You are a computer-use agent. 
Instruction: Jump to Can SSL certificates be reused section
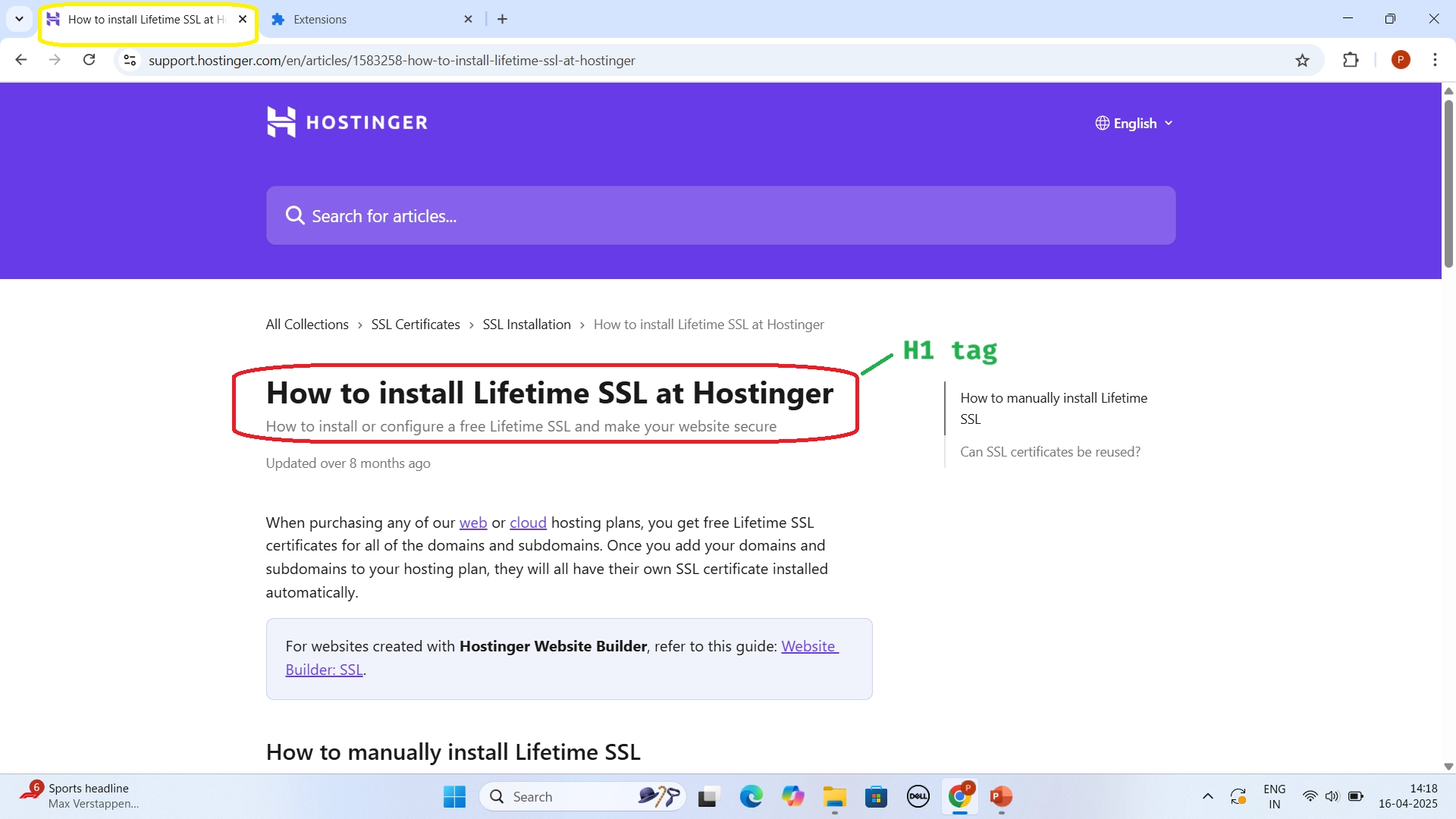(x=1050, y=452)
